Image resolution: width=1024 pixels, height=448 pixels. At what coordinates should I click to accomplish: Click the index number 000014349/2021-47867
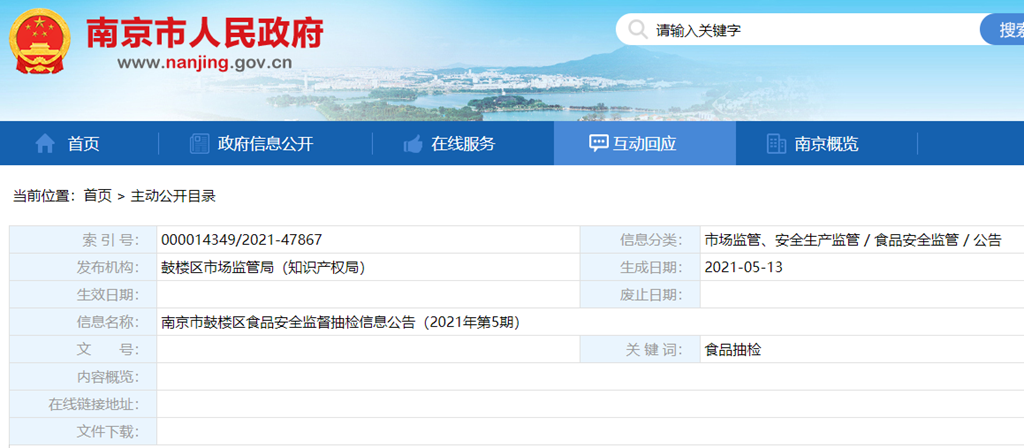(x=241, y=240)
